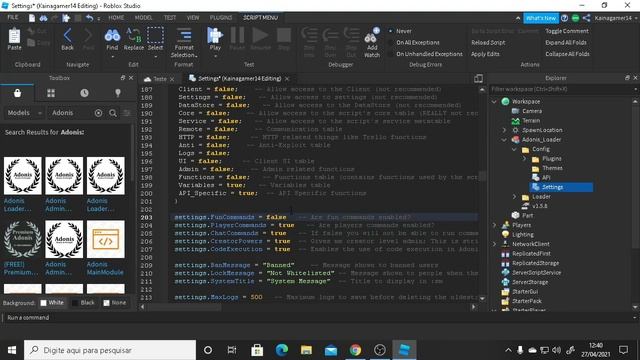Click New file icon in quick toolbar
Viewport: 640px width, 360px height.
point(32,18)
